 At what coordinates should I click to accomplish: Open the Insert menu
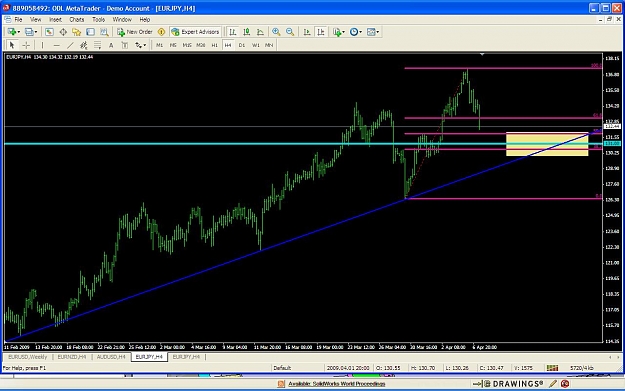point(55,20)
